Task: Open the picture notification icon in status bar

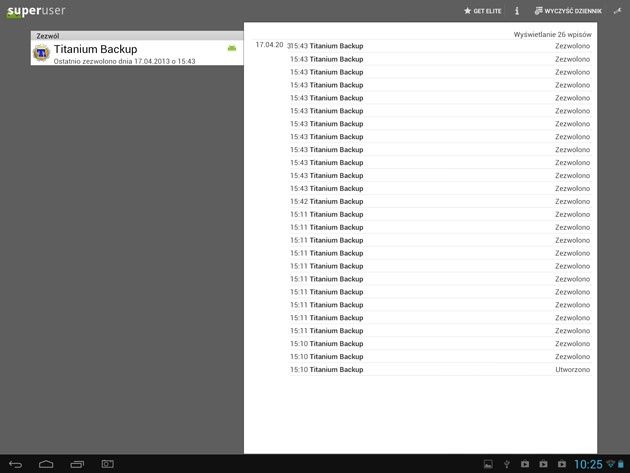Action: (488, 464)
